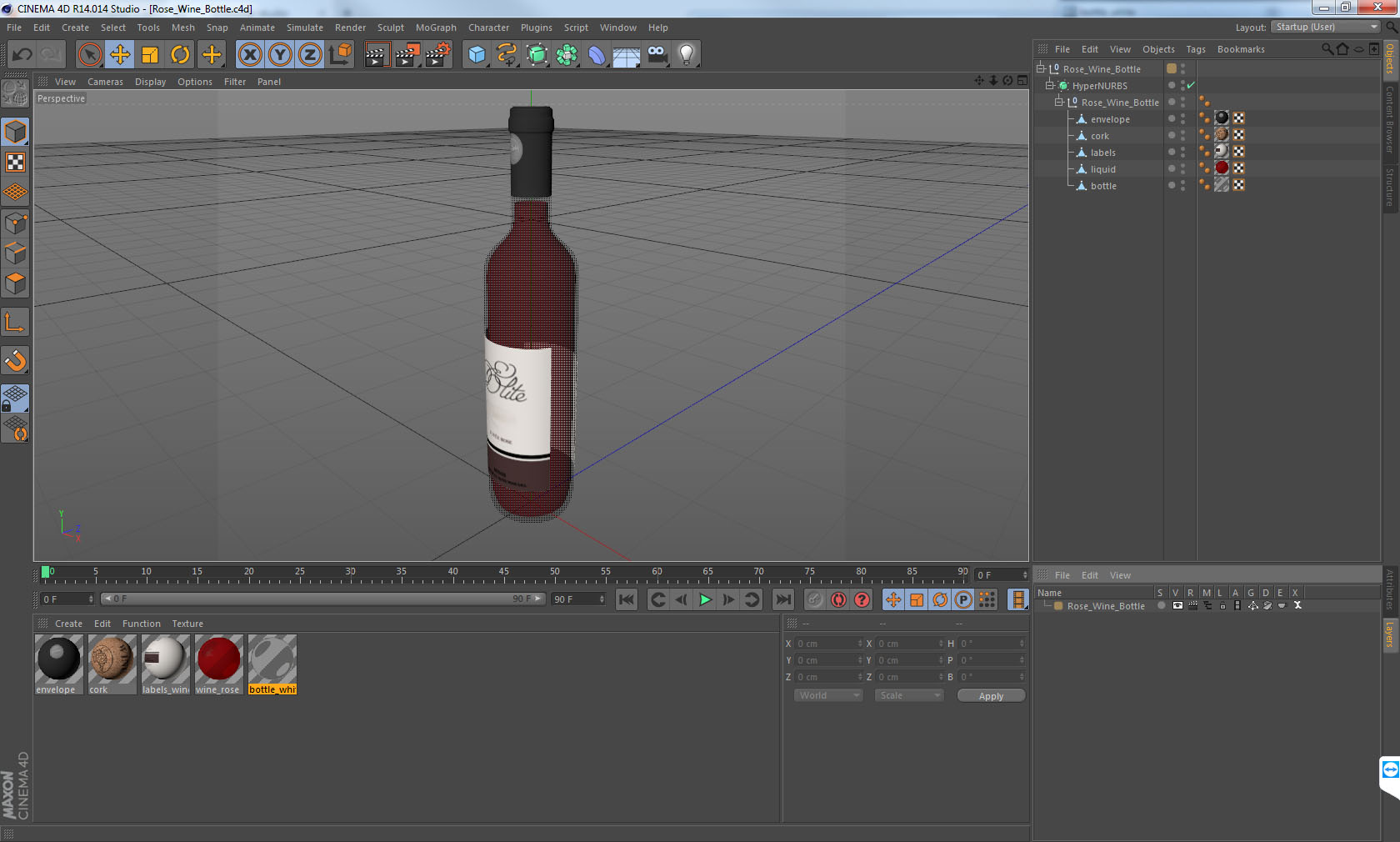Select the labels object in tree
This screenshot has height=842, width=1400.
tap(1102, 153)
